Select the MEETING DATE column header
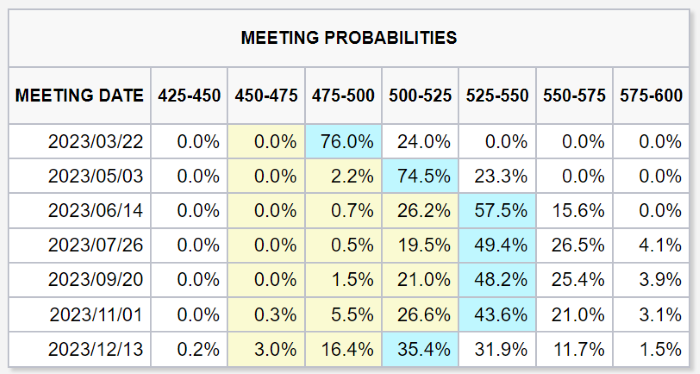 tap(79, 96)
